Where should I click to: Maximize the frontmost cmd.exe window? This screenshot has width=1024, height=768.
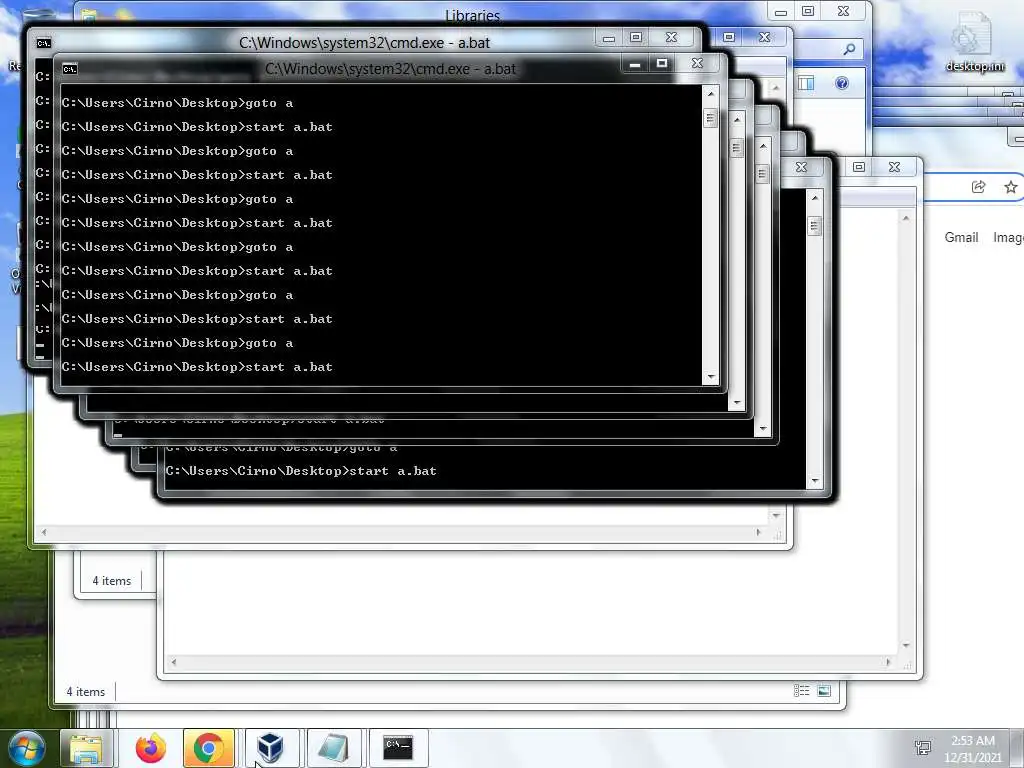click(x=662, y=63)
